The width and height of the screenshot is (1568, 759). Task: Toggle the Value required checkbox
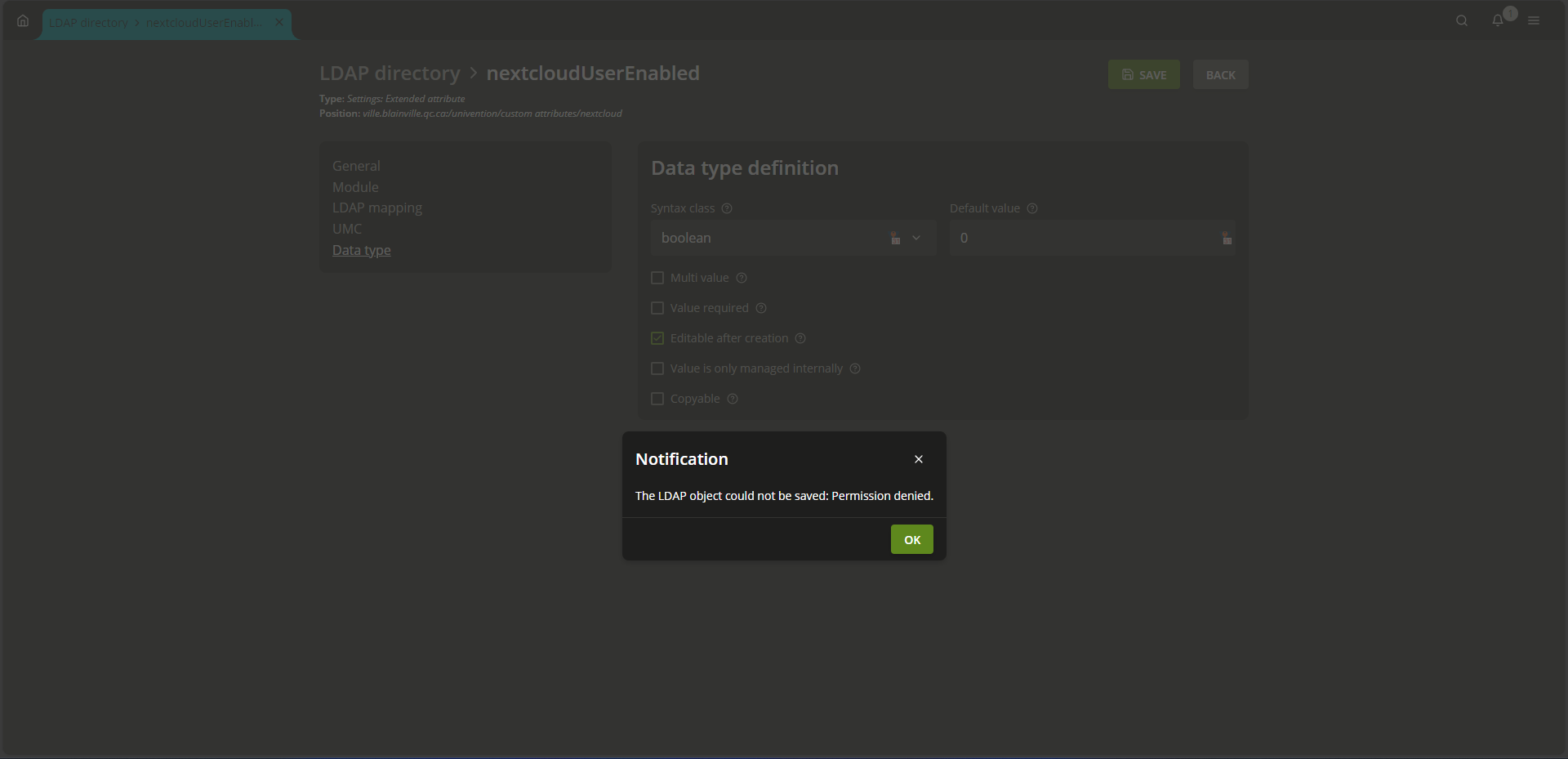click(657, 308)
